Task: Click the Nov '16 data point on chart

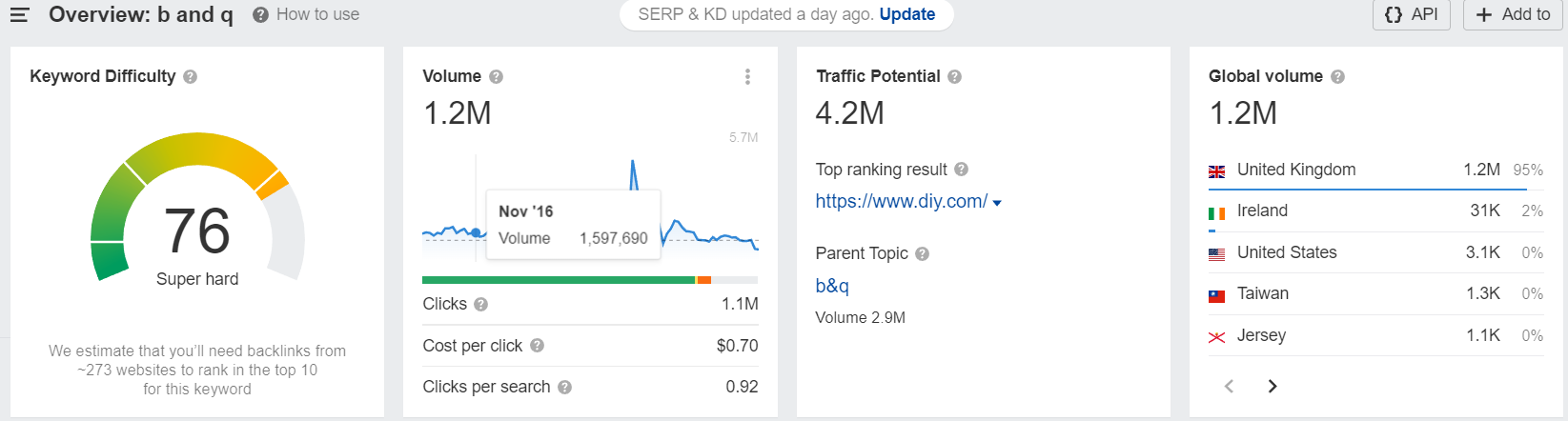Action: pos(476,231)
